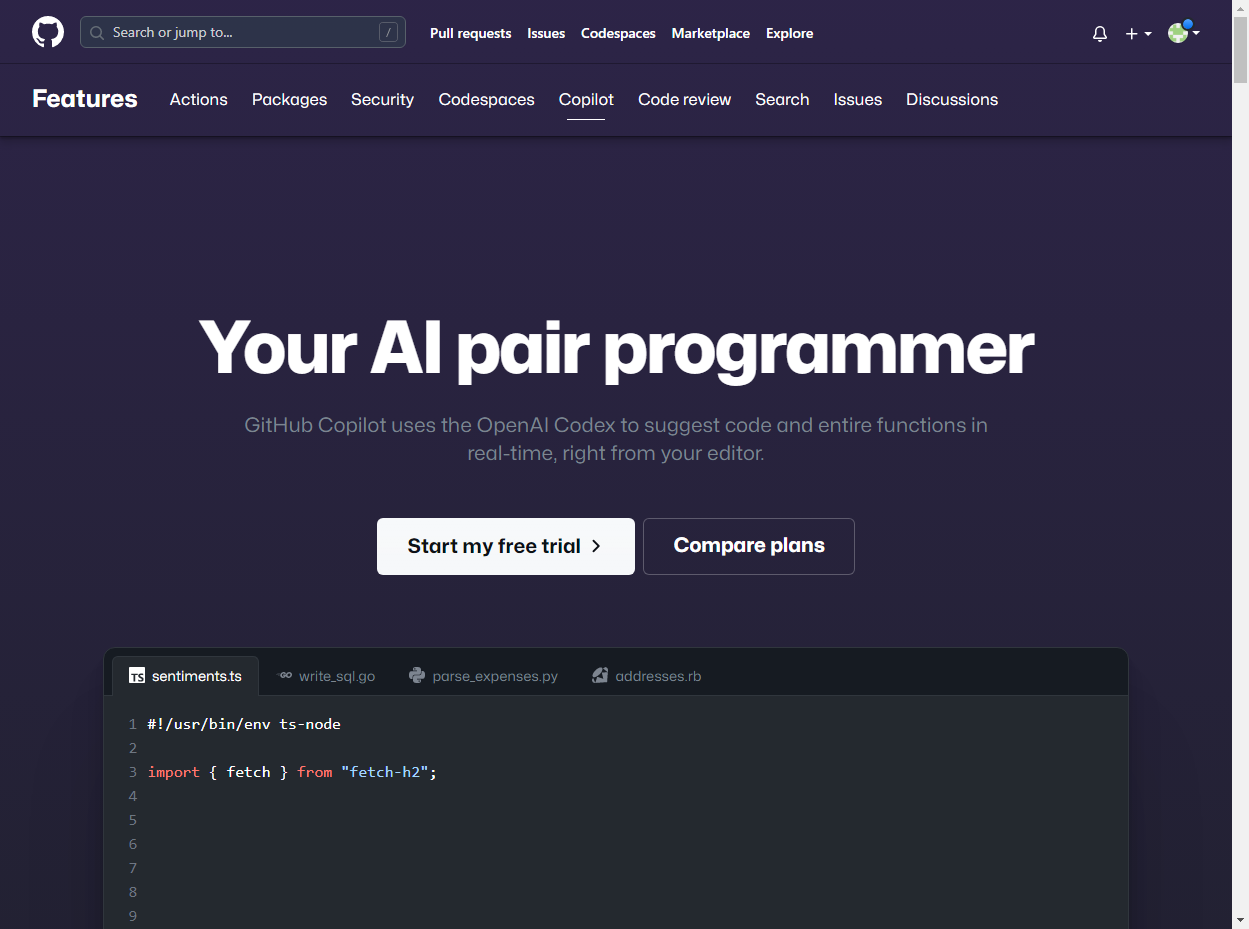The image size is (1249, 929).
Task: Click the arrow icon inside Start my free trial
Action: pyautogui.click(x=596, y=546)
